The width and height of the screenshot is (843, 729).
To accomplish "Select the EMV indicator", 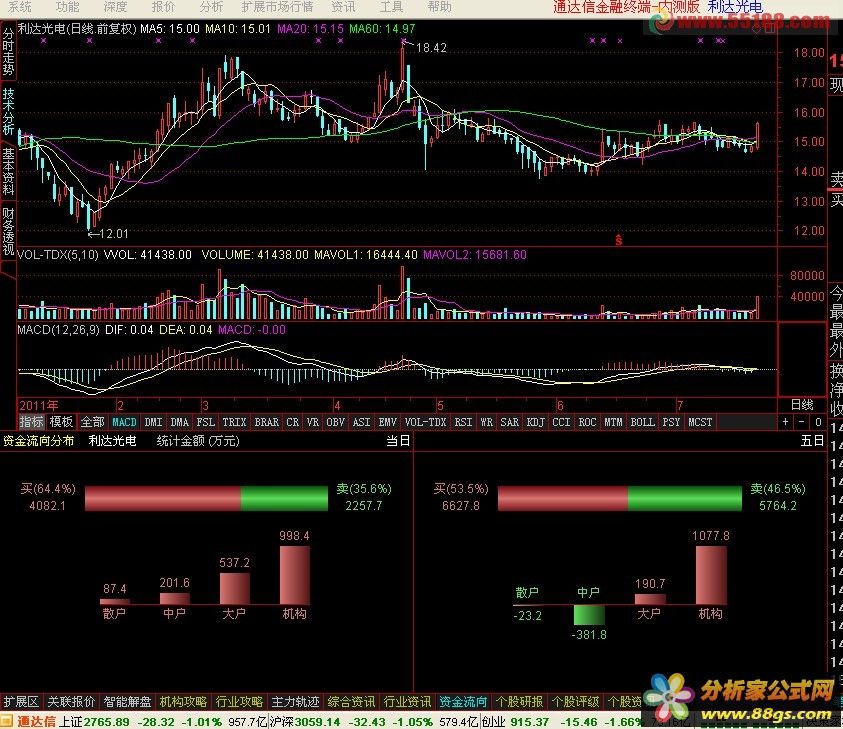I will tap(388, 422).
